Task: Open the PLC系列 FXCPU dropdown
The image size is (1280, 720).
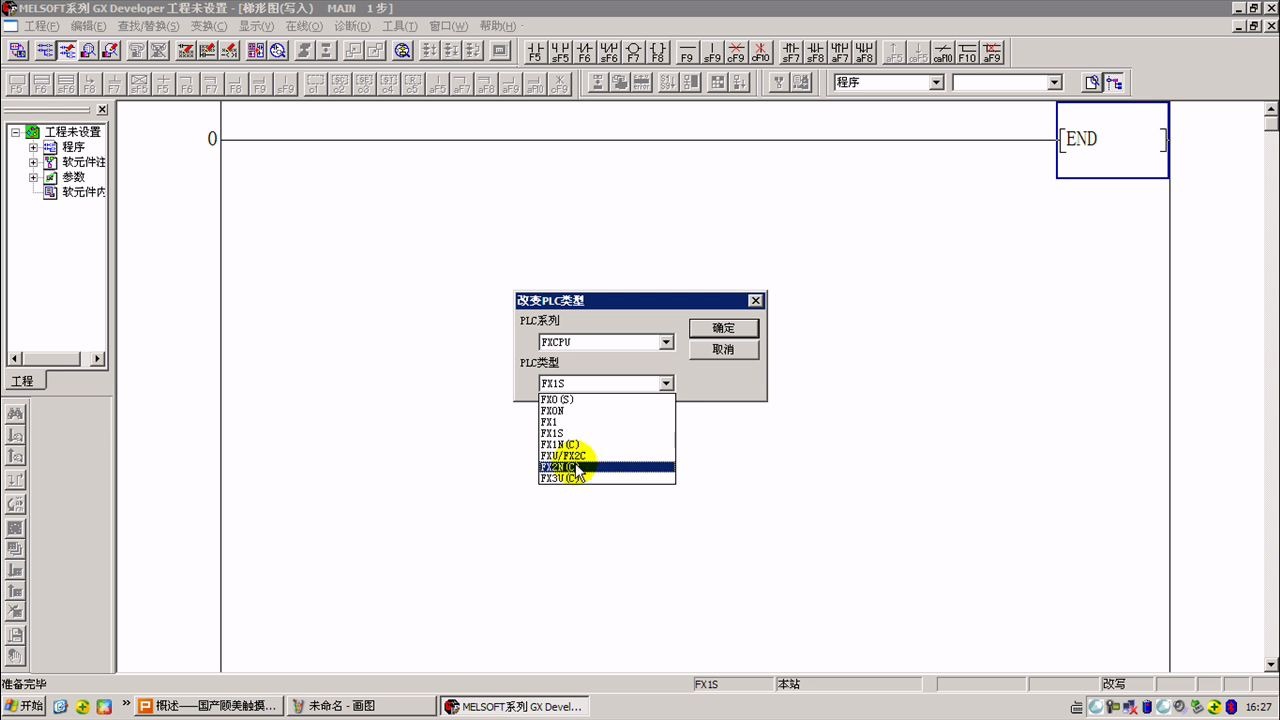Action: click(666, 342)
